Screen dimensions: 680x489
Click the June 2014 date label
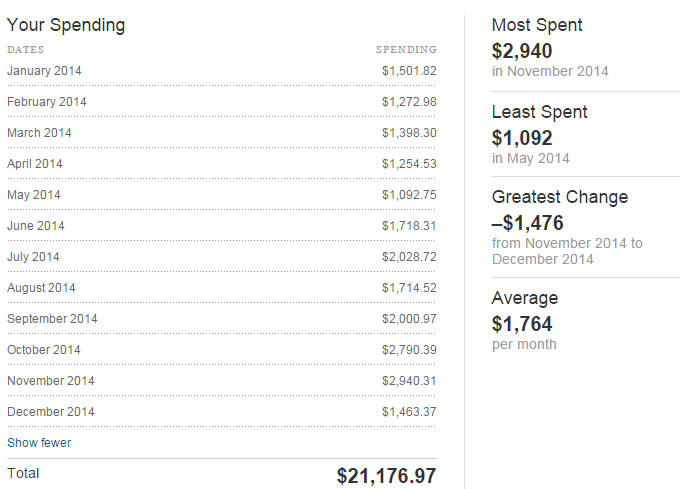pos(36,226)
